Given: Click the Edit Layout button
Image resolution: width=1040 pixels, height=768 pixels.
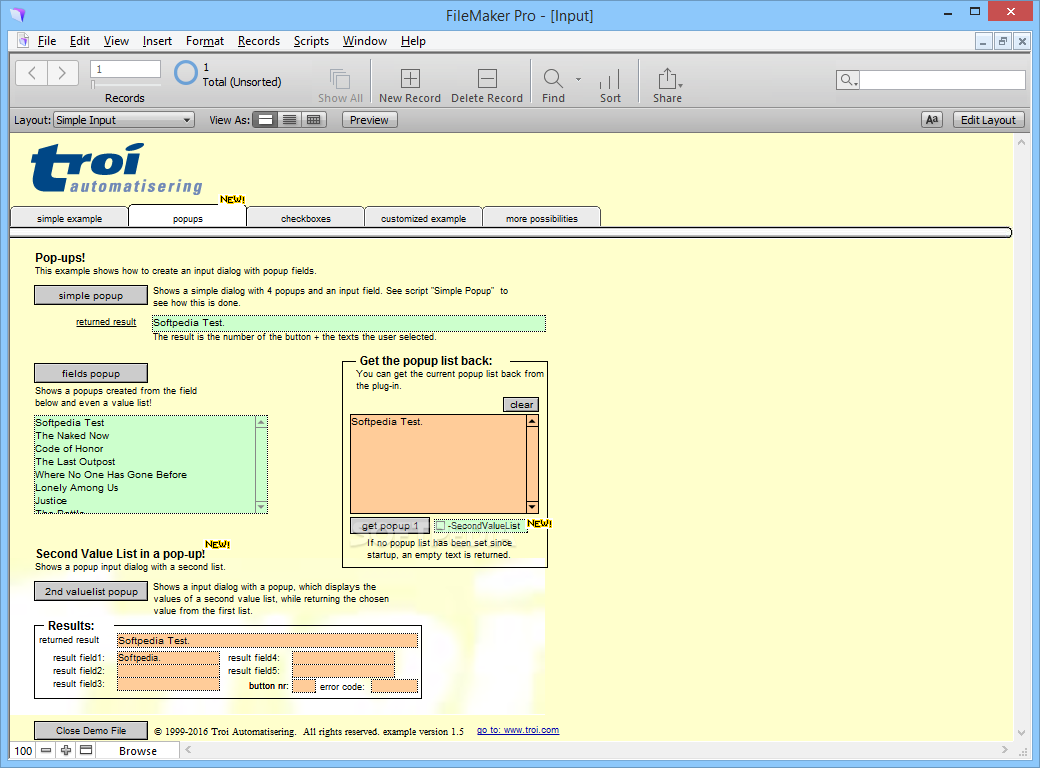Looking at the screenshot, I should pos(988,120).
